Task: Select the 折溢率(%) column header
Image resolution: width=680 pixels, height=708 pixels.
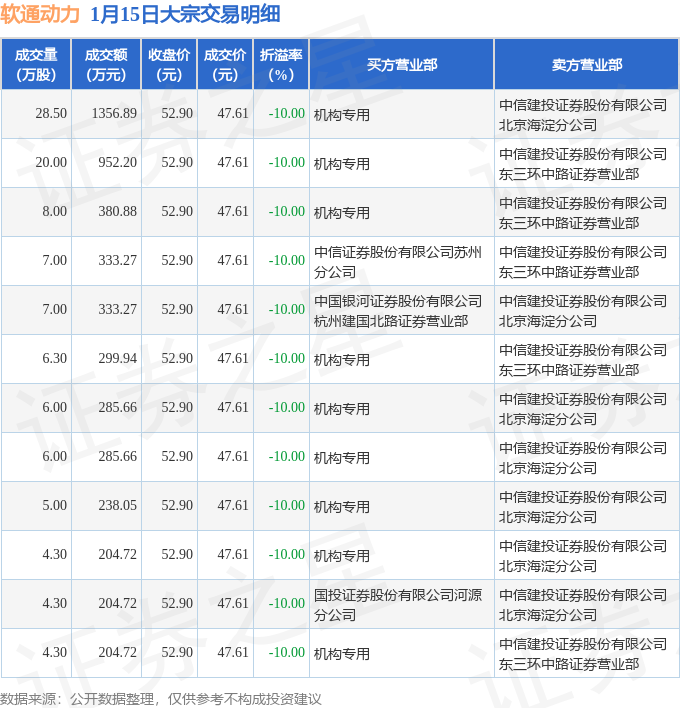Action: point(281,65)
